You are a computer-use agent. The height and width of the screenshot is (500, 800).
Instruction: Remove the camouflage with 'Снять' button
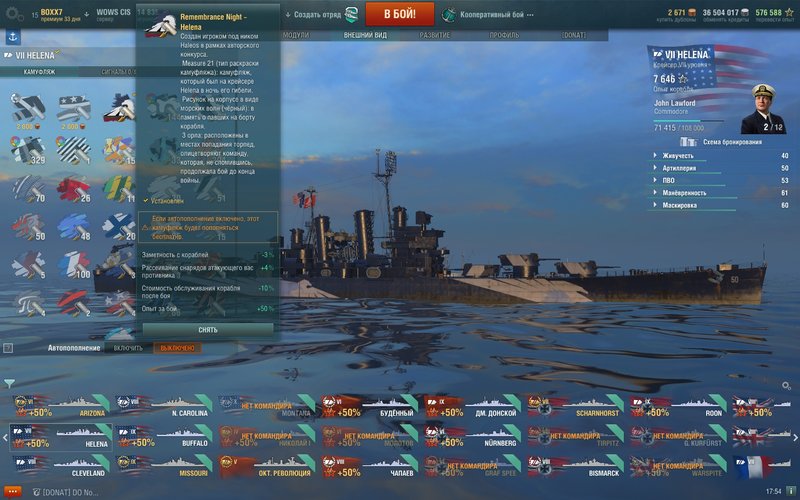coord(208,330)
